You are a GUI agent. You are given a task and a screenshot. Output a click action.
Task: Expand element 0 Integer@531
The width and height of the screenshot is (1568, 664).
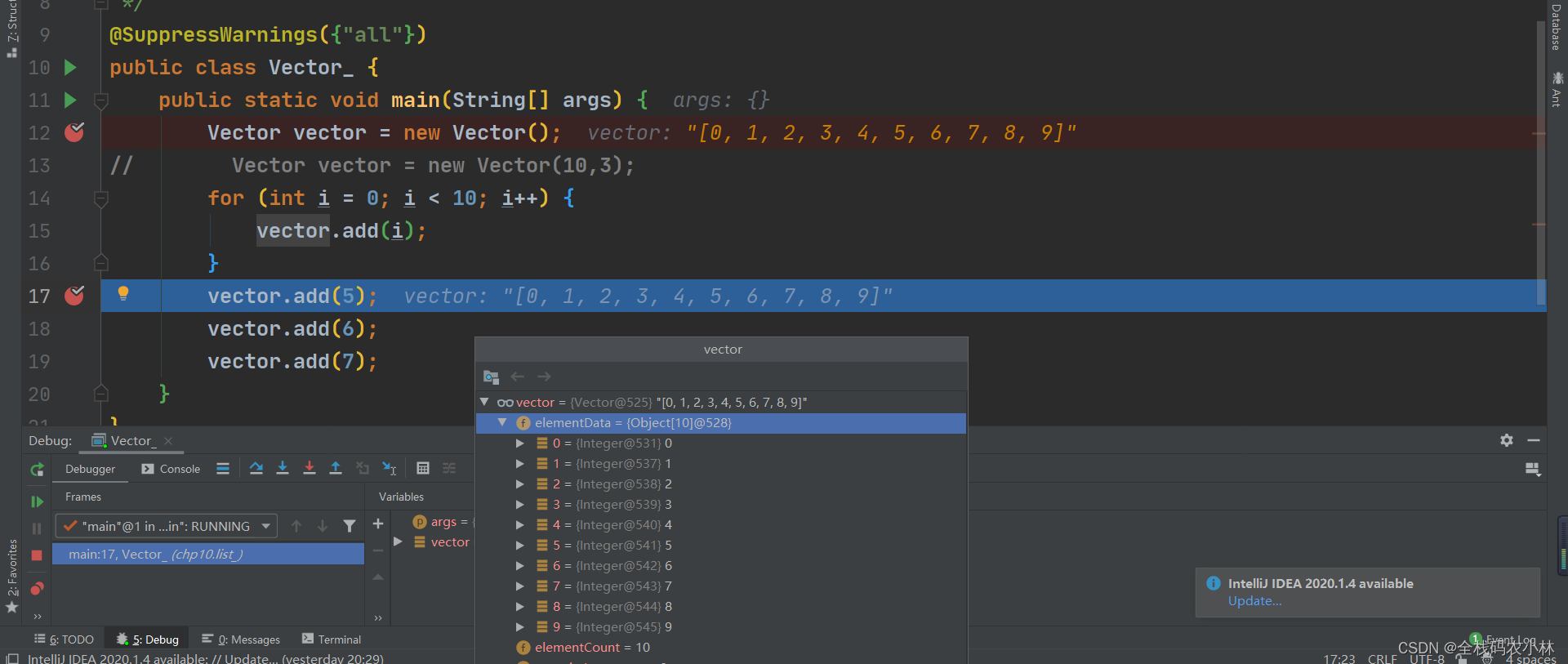click(520, 443)
